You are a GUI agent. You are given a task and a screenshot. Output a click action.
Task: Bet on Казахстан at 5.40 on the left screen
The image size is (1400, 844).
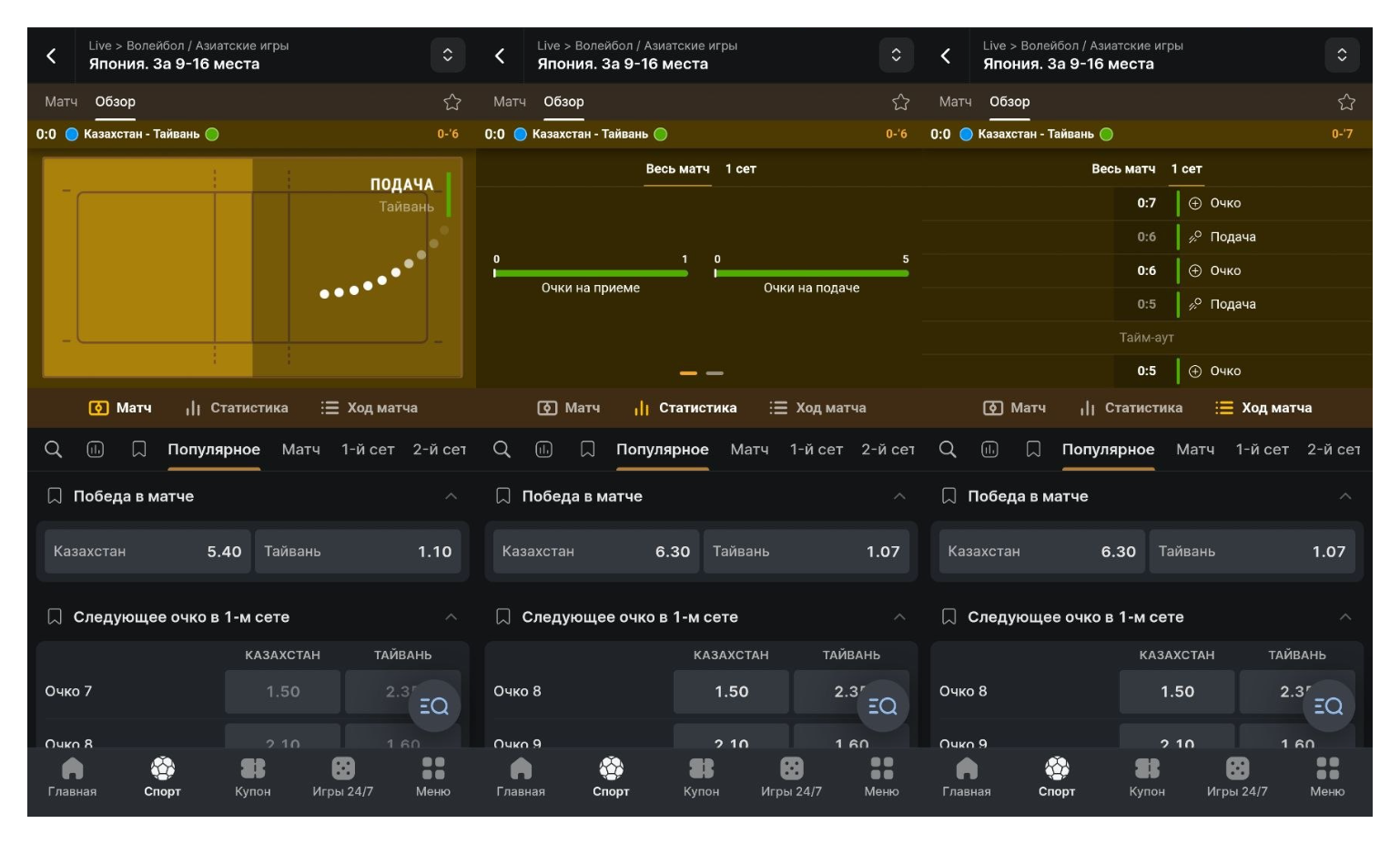pos(147,552)
